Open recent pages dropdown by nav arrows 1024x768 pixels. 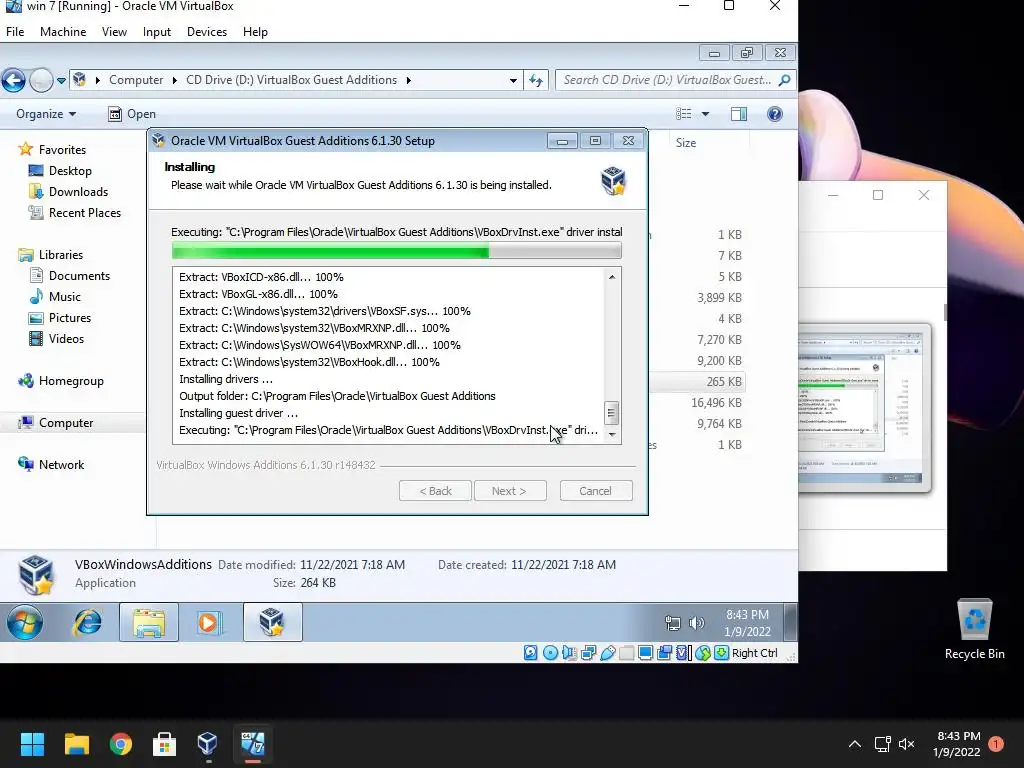pyautogui.click(x=61, y=81)
